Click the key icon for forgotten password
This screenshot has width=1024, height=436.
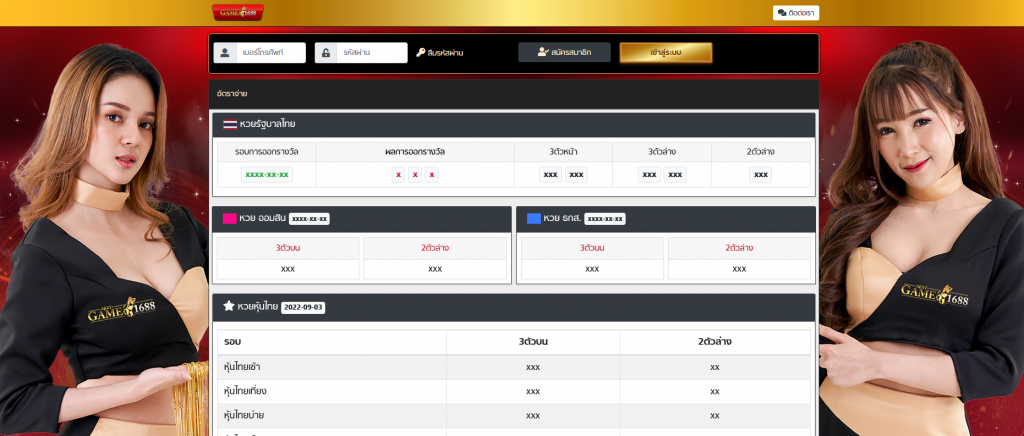click(421, 52)
